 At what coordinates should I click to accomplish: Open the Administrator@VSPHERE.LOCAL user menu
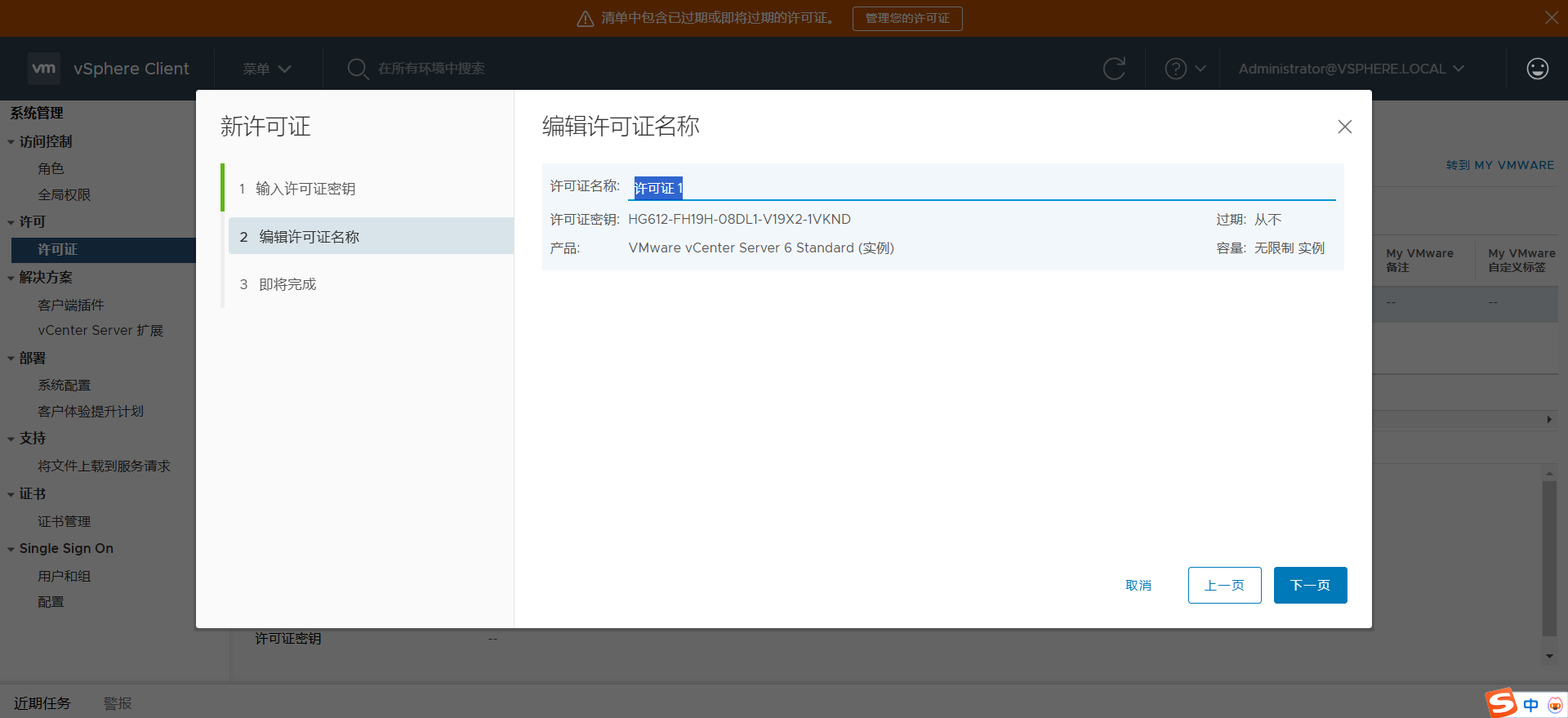coord(1351,69)
